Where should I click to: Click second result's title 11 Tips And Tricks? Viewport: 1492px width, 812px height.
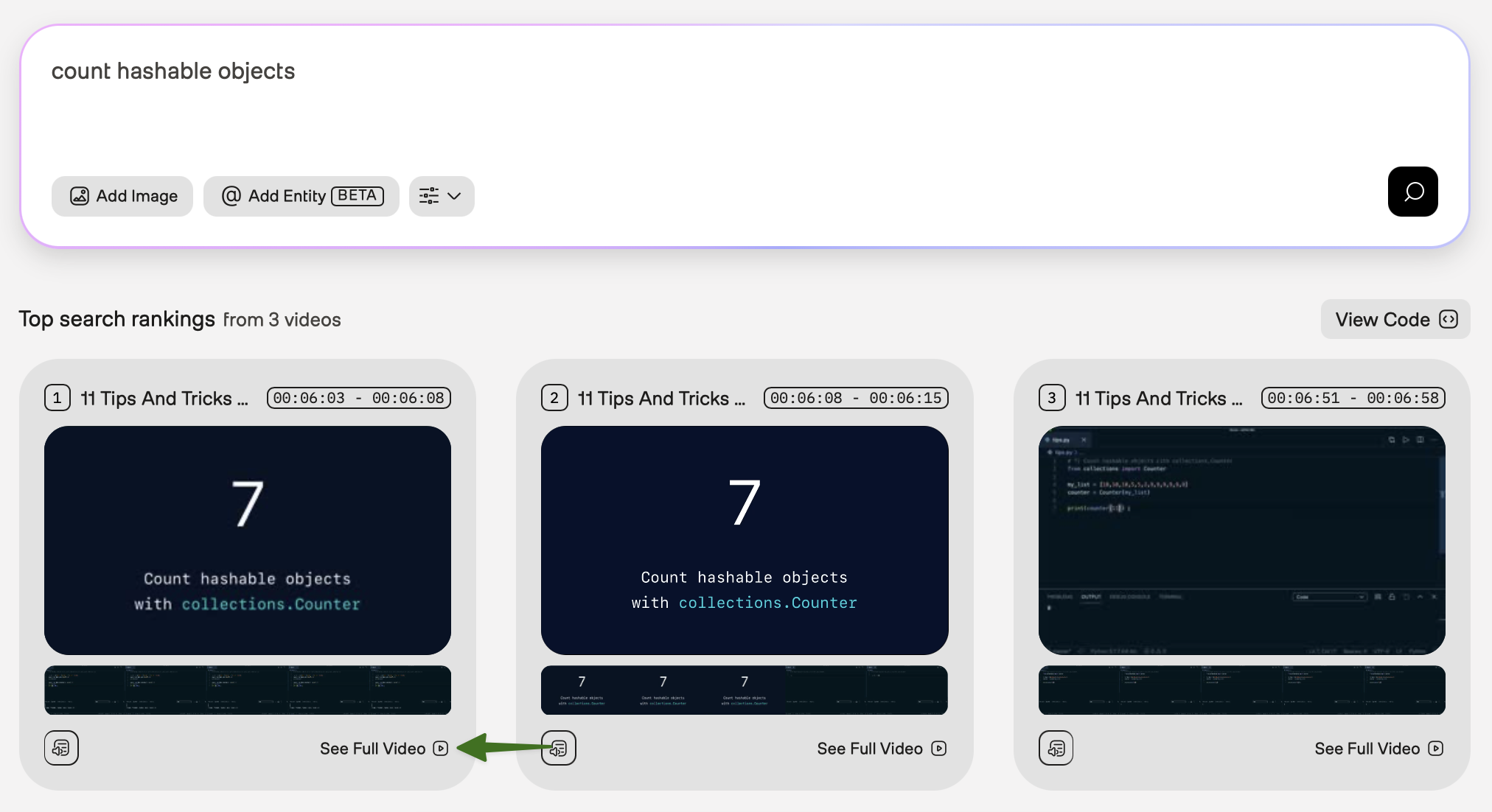point(660,399)
